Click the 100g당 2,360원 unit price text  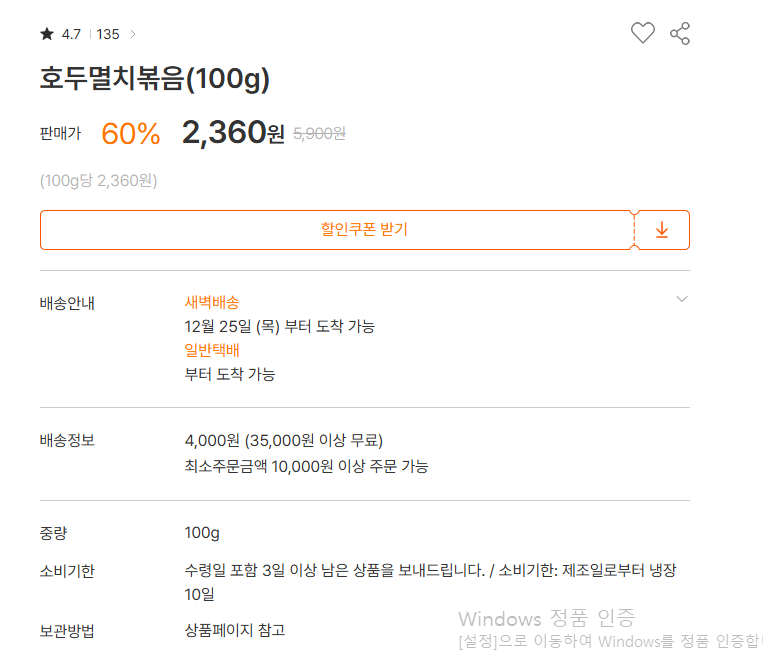coord(99,181)
